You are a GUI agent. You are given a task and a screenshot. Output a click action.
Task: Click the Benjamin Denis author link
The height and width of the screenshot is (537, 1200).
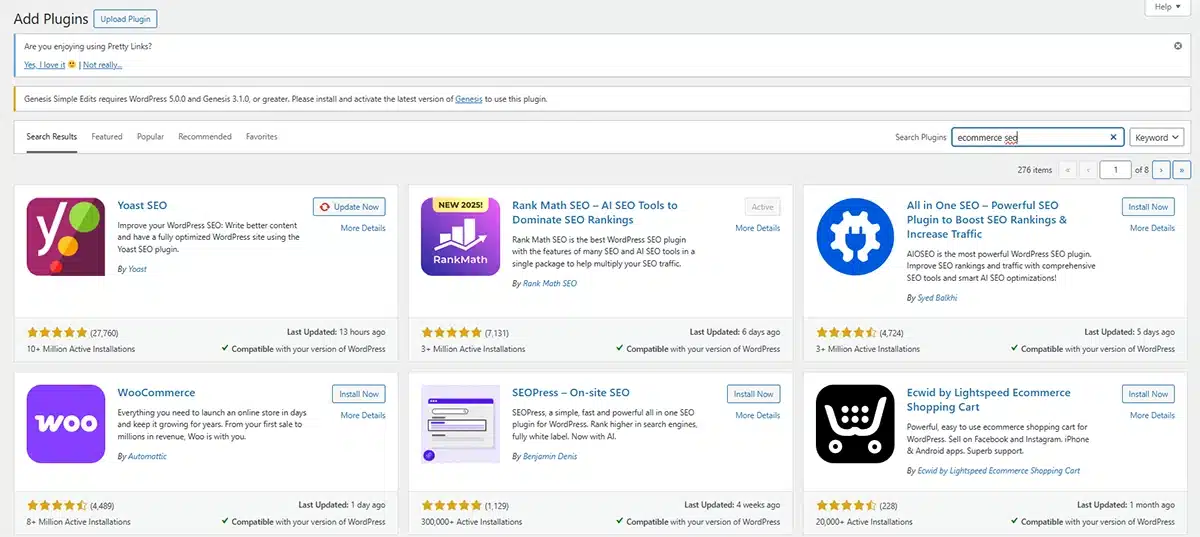click(550, 457)
